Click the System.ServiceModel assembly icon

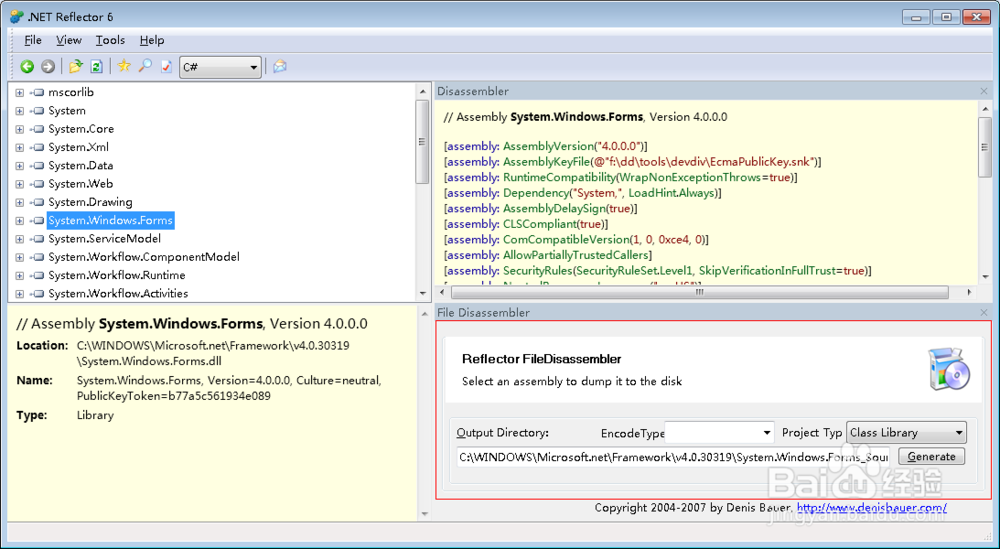click(x=37, y=238)
